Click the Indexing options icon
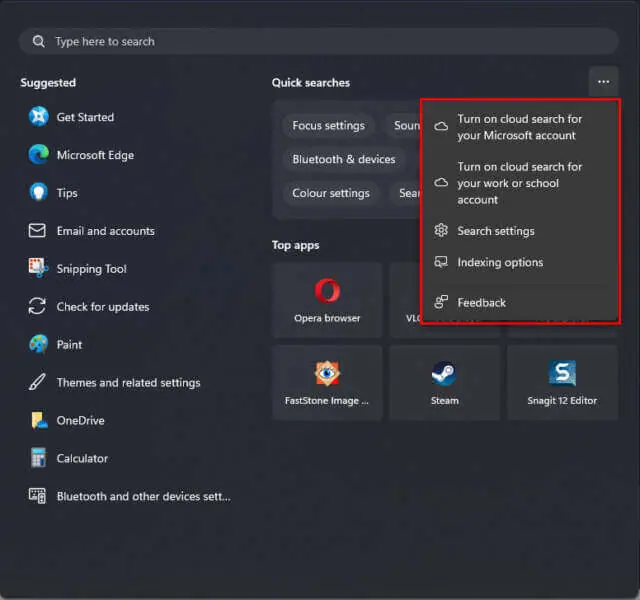Viewport: 640px width, 600px height. coord(441,262)
